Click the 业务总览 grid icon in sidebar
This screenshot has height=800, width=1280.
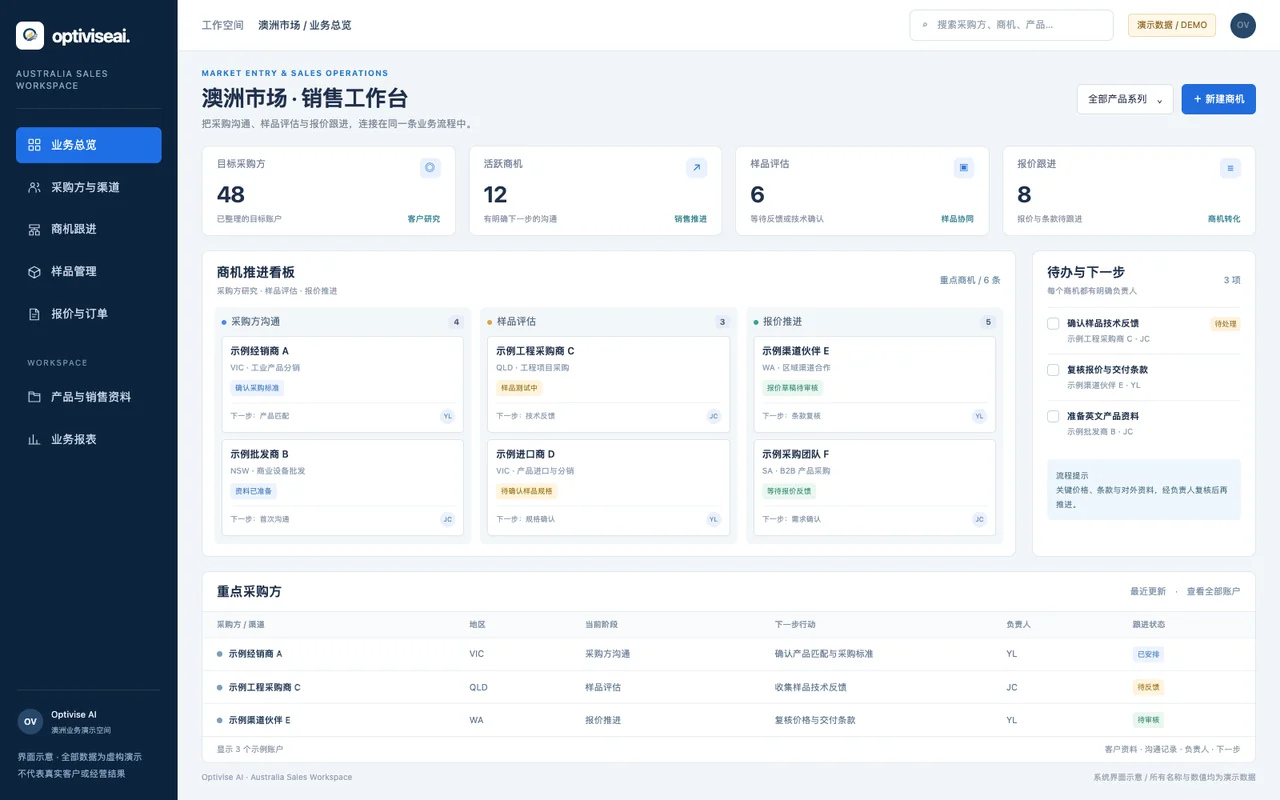(x=34, y=145)
